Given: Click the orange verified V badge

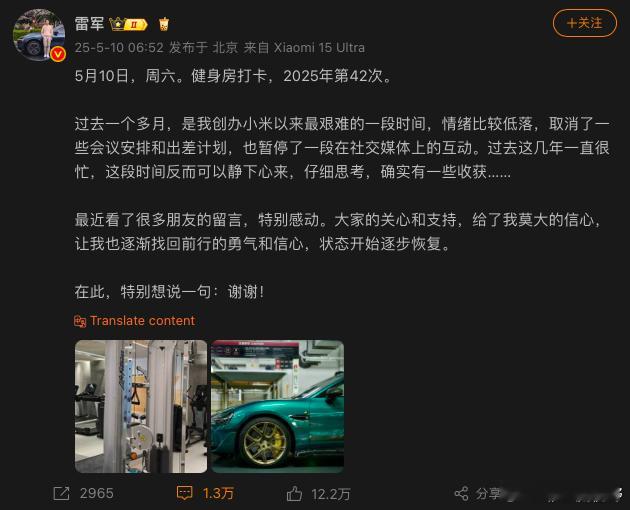Looking at the screenshot, I should point(58,53).
